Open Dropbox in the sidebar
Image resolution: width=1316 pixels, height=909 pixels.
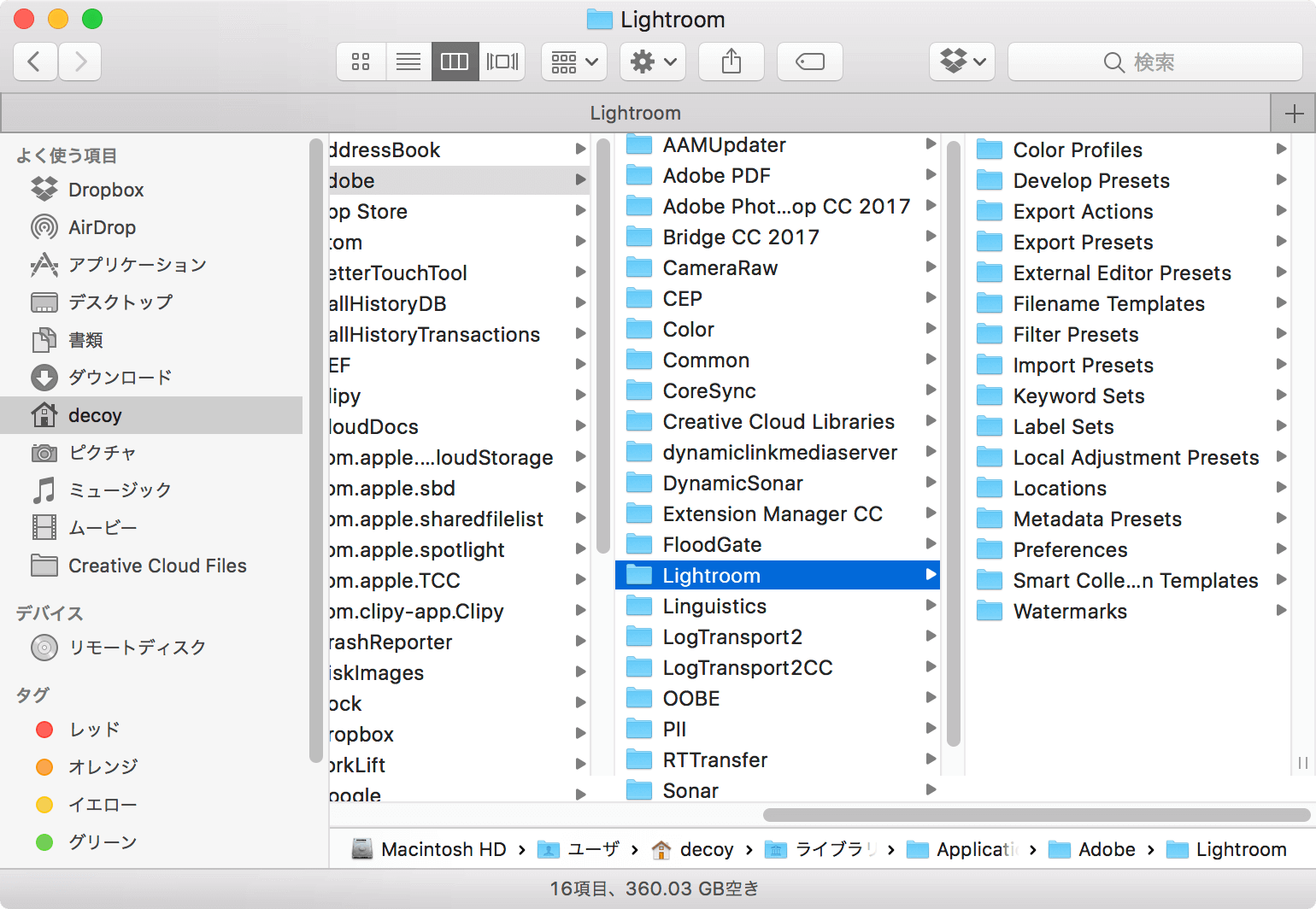pos(106,190)
